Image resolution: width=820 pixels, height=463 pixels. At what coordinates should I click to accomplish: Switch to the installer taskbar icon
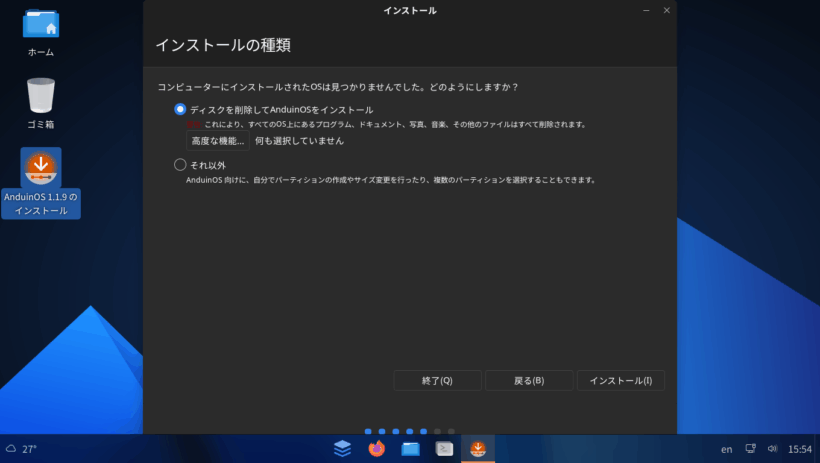[478, 449]
